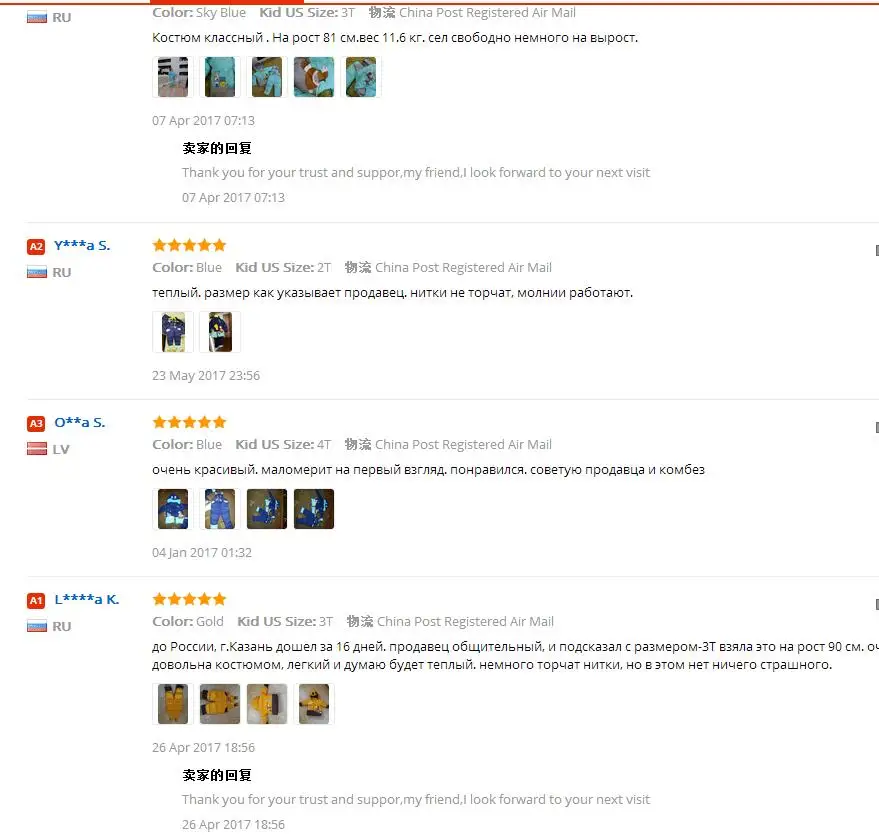Click the Russia flag under Y***a S.
Viewport: 879px width, 839px height.
pos(37,272)
